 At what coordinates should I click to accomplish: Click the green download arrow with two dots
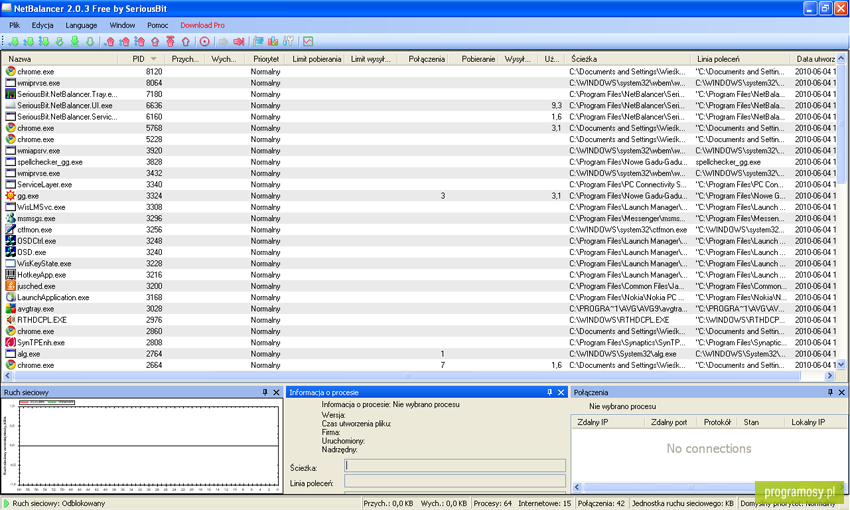(29, 41)
